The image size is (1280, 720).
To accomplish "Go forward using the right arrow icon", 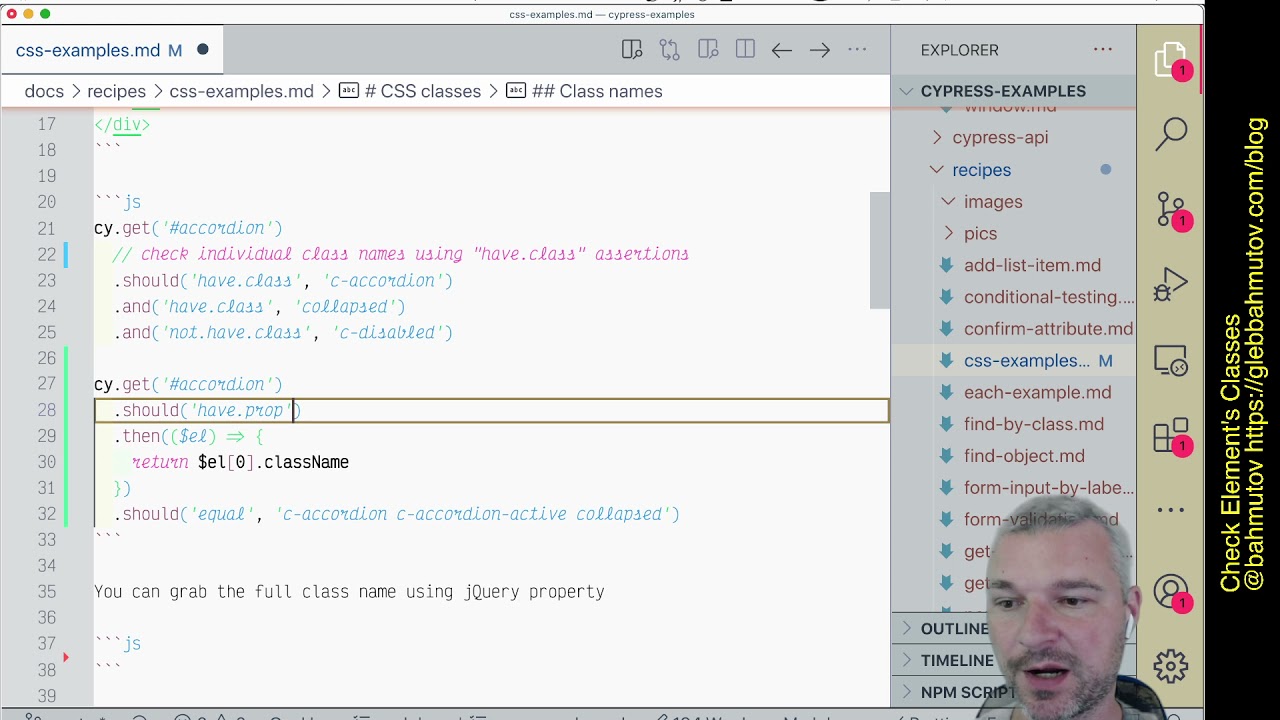I will [x=820, y=50].
